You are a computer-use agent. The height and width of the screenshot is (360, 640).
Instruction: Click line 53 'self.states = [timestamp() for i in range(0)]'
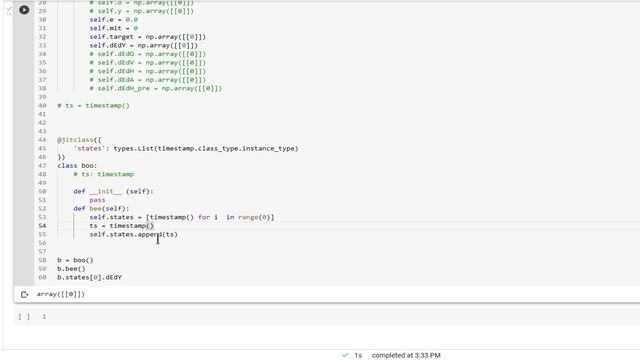(x=182, y=217)
